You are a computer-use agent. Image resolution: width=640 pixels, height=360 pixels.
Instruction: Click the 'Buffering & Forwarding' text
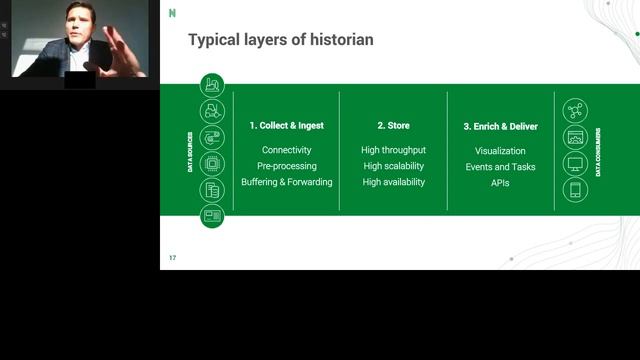287,182
